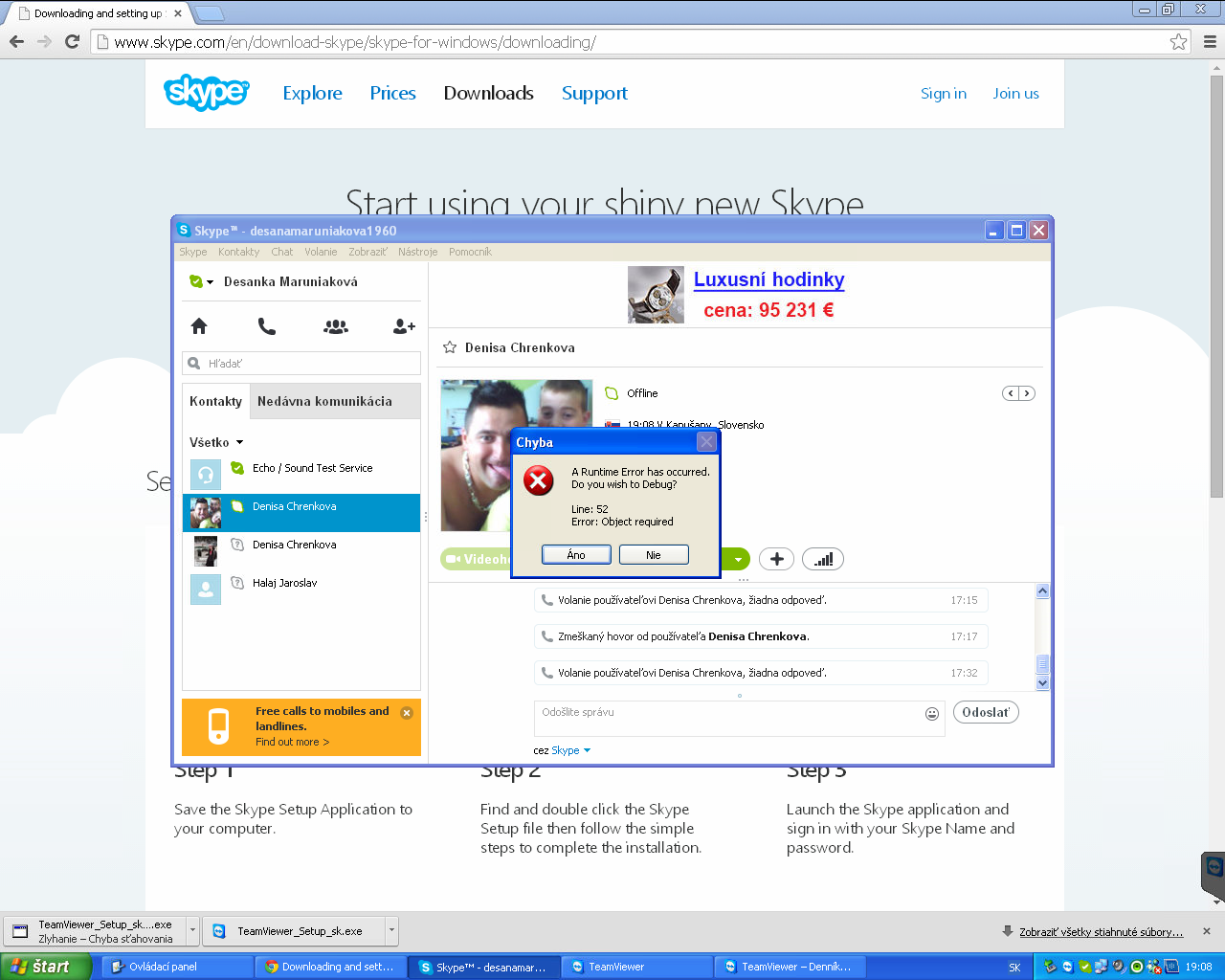Open the Skype menu in the Skype window
Image resolution: width=1225 pixels, height=980 pixels.
[x=192, y=252]
